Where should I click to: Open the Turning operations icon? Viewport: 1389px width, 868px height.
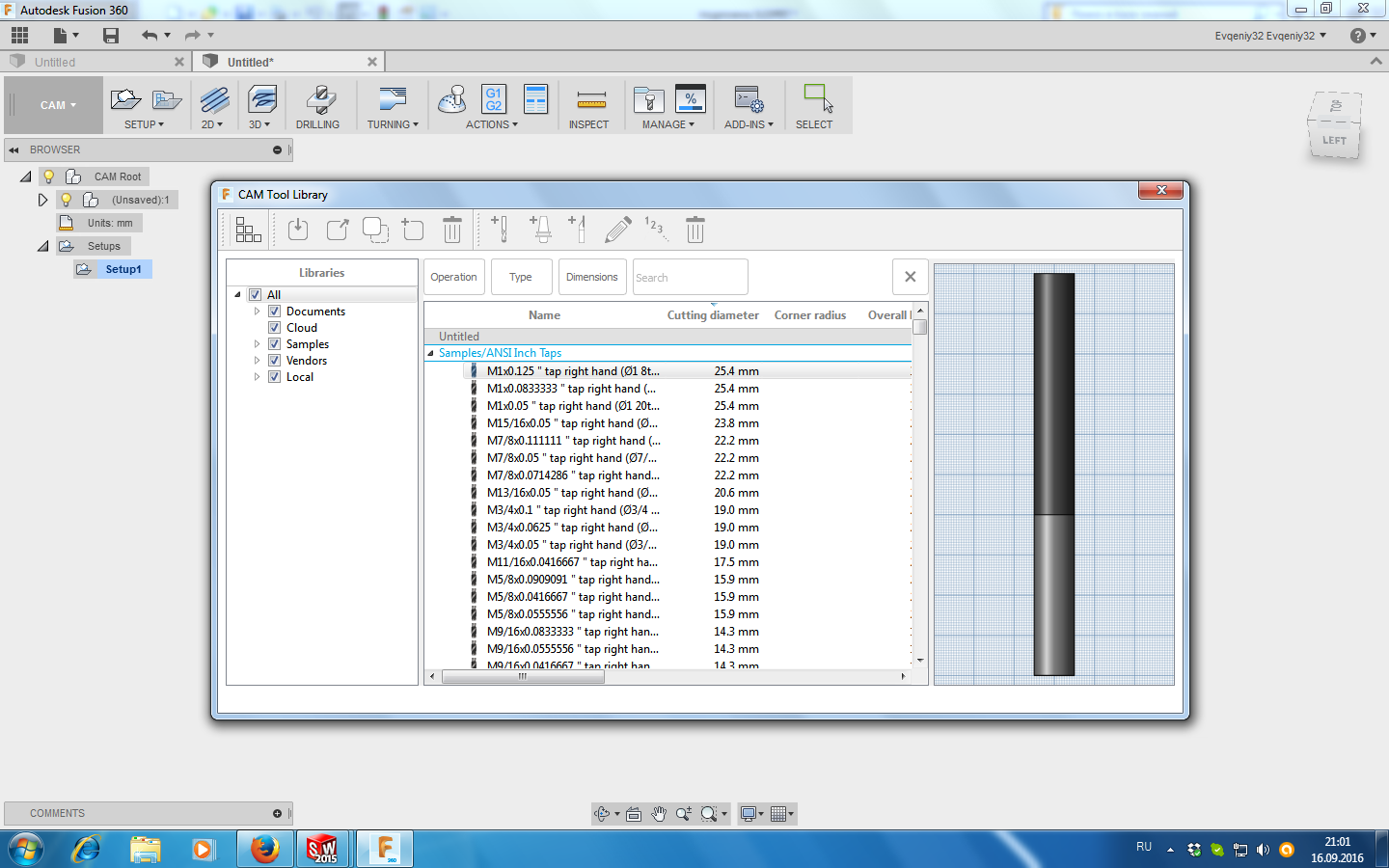click(393, 99)
